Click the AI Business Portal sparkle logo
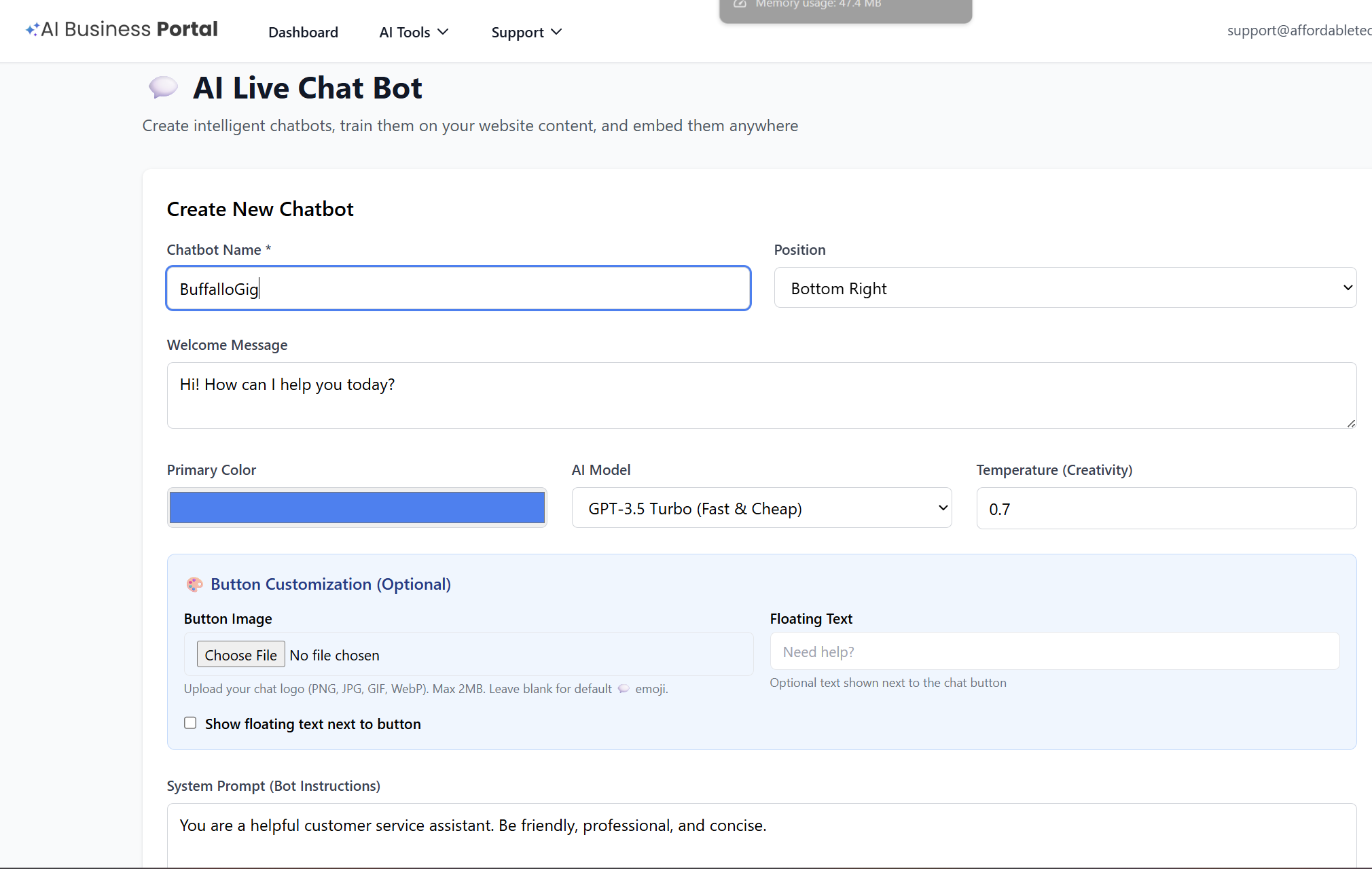1372x869 pixels. (x=32, y=30)
